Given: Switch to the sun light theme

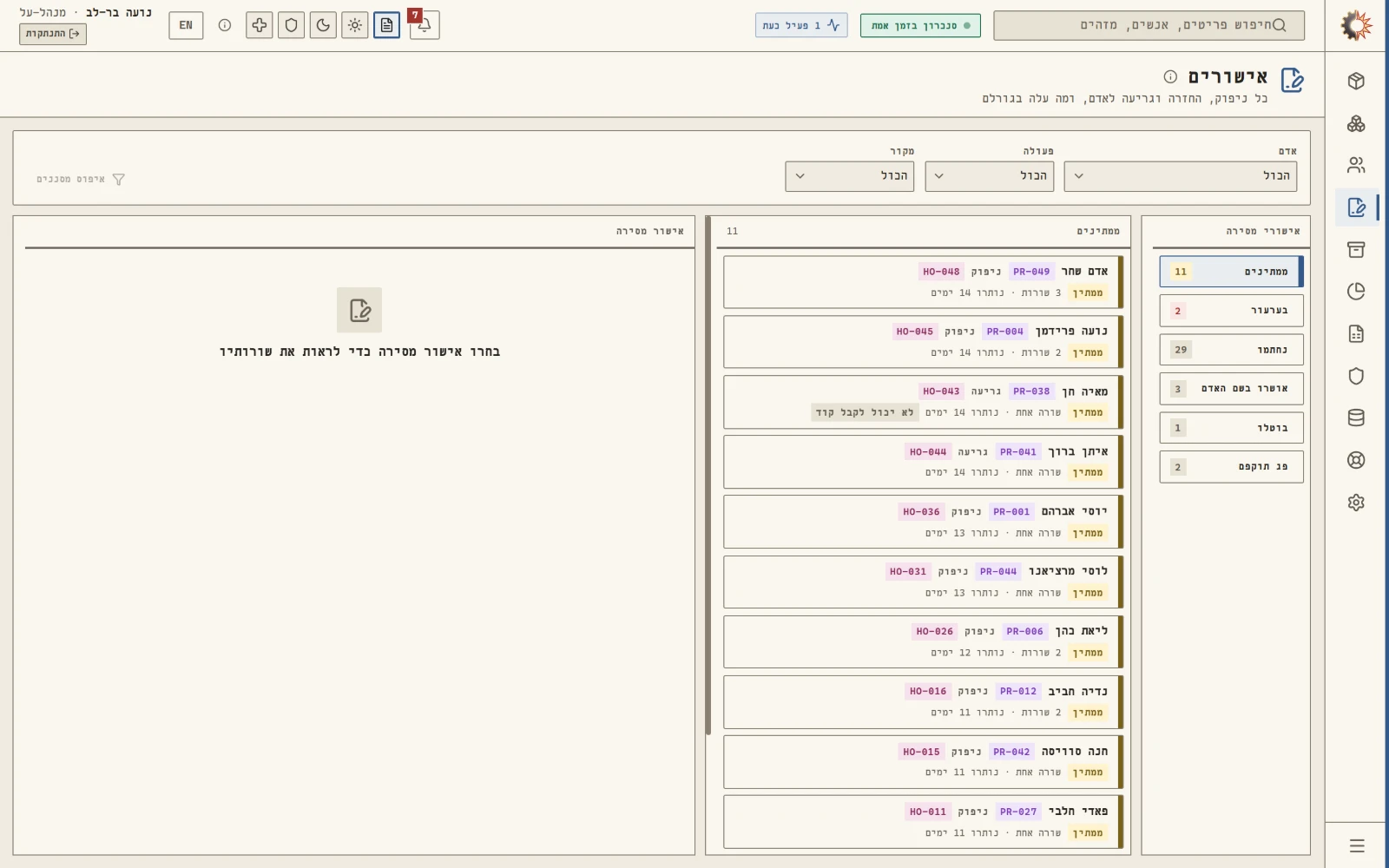Looking at the screenshot, I should [x=355, y=25].
